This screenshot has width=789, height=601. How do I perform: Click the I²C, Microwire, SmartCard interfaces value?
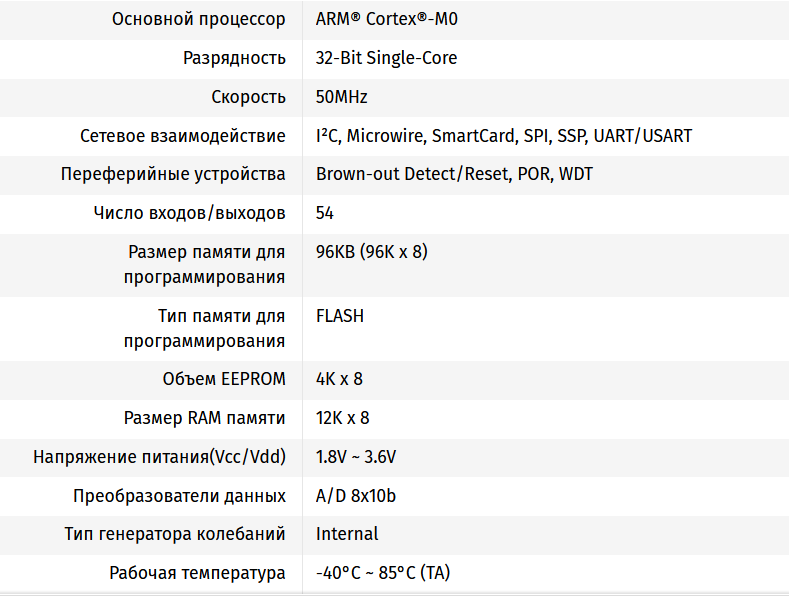[x=503, y=136]
